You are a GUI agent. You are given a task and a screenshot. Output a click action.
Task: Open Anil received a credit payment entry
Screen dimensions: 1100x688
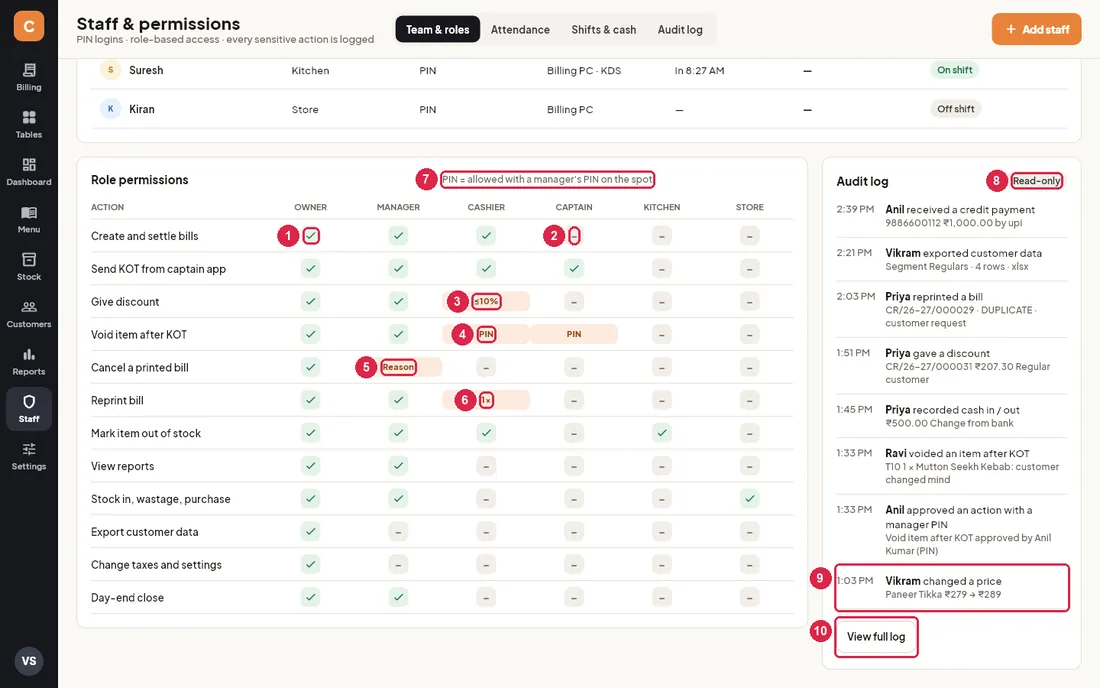click(x=951, y=216)
